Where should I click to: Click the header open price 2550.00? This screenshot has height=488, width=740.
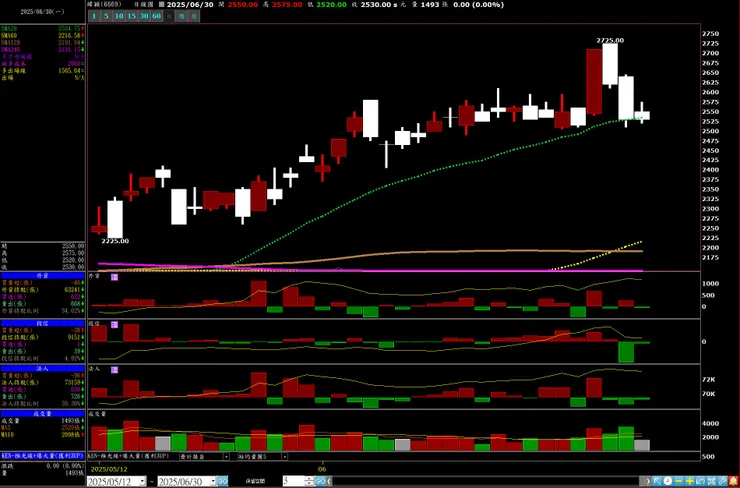coord(243,5)
